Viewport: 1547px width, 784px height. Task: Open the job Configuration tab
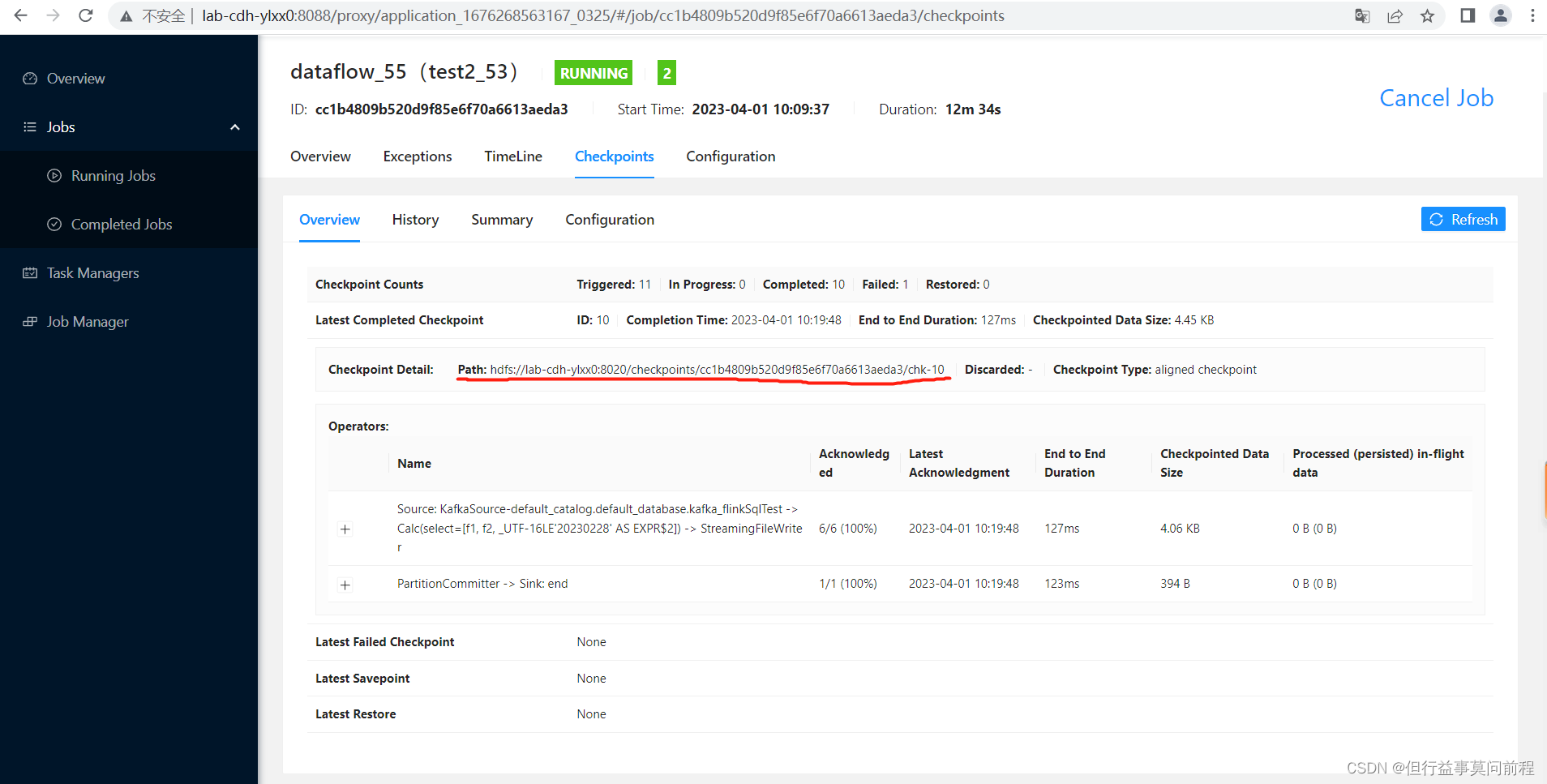(x=731, y=156)
